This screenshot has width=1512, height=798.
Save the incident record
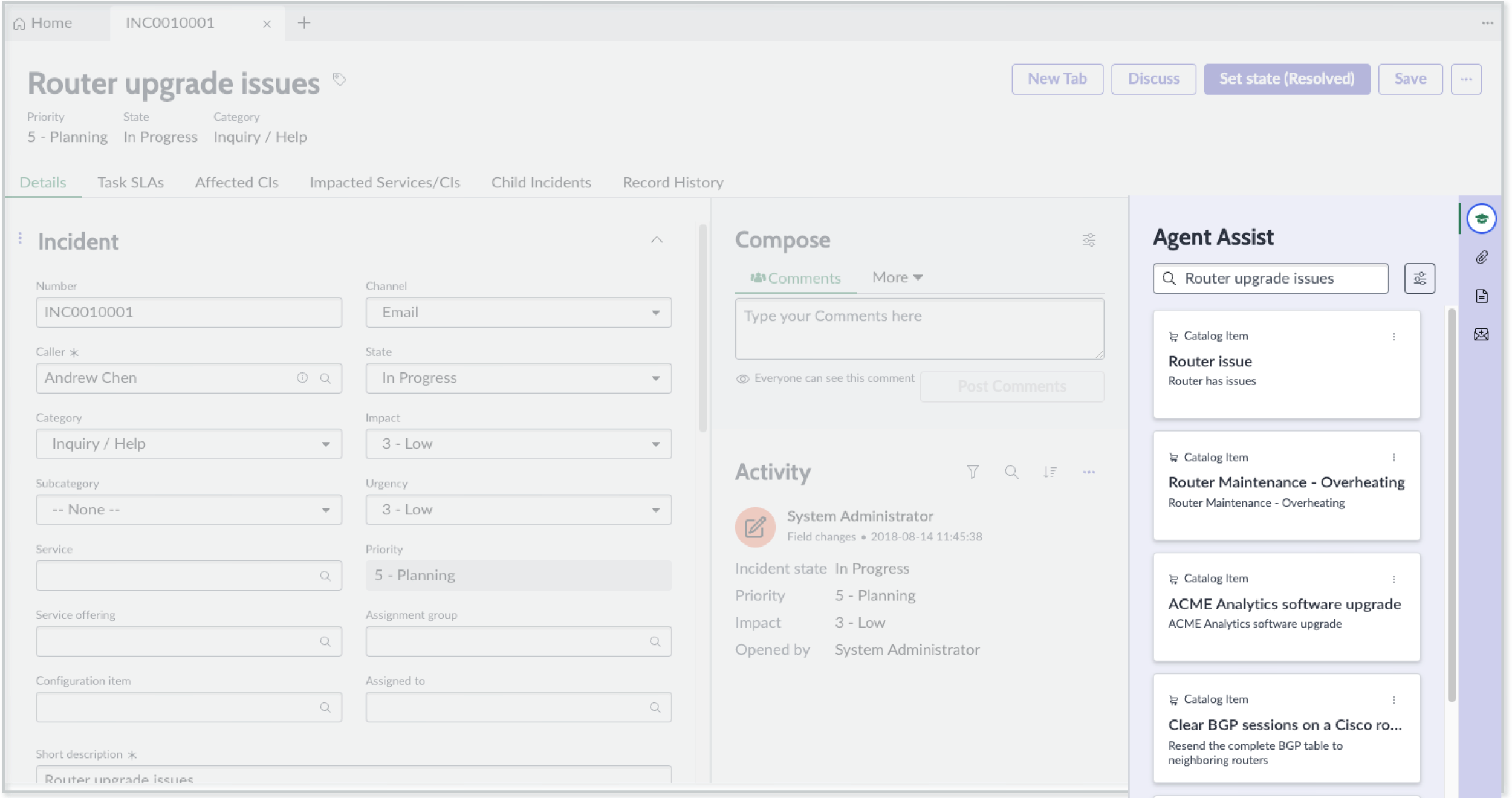click(x=1410, y=79)
